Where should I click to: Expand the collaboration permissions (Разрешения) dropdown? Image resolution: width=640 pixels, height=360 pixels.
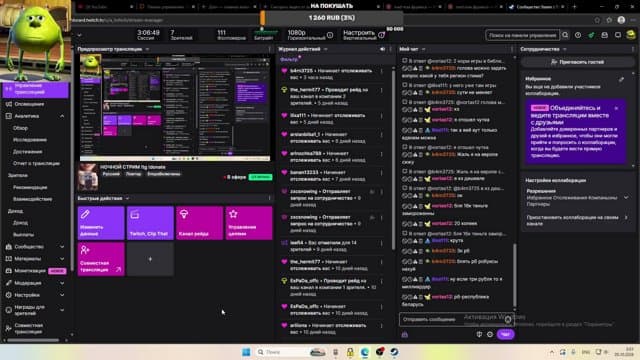(626, 198)
